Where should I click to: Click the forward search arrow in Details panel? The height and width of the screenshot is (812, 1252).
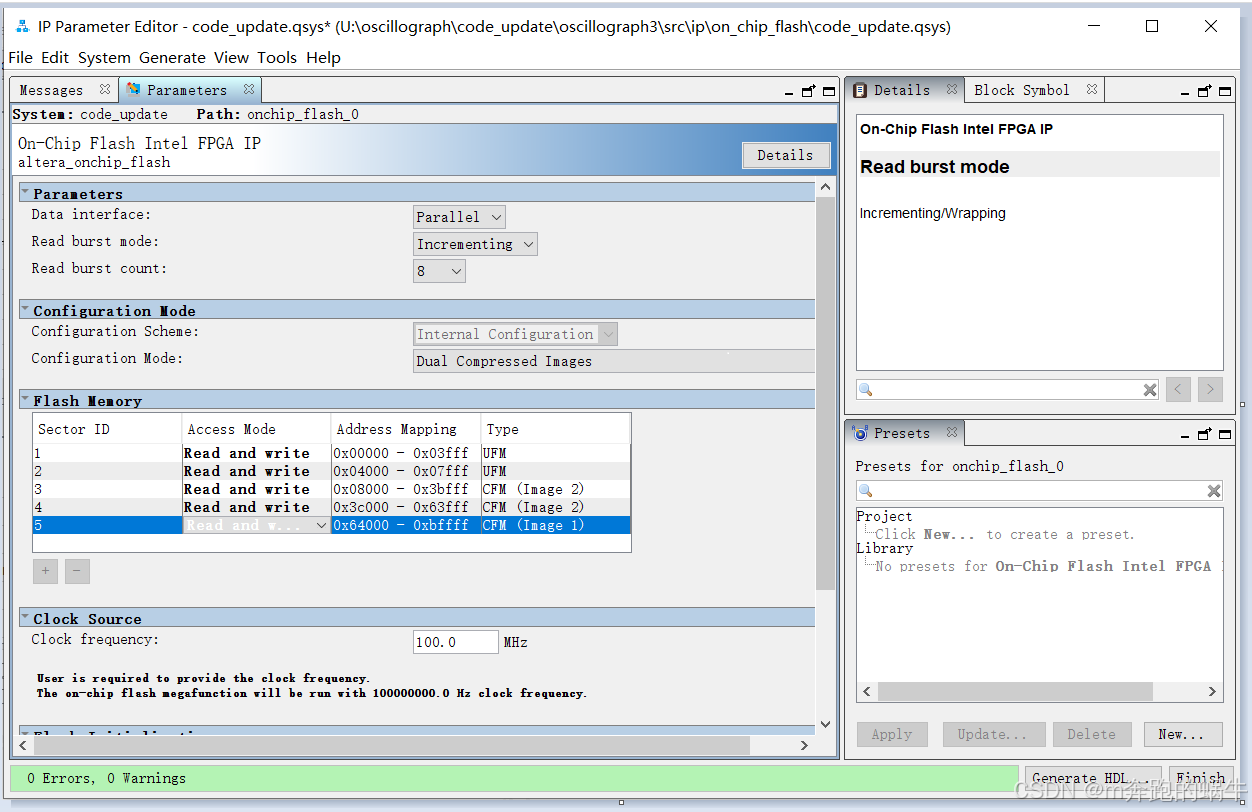(x=1210, y=390)
